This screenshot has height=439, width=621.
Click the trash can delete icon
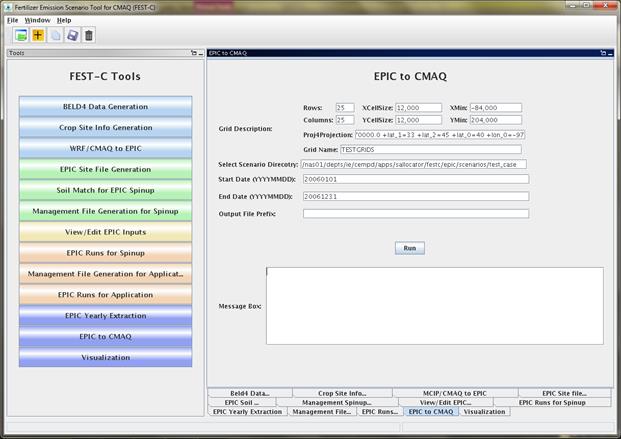tap(89, 35)
